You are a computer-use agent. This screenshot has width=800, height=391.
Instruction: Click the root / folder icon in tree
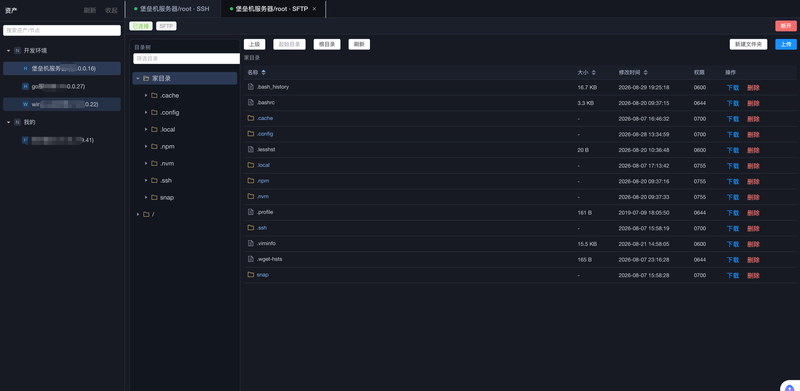(146, 214)
